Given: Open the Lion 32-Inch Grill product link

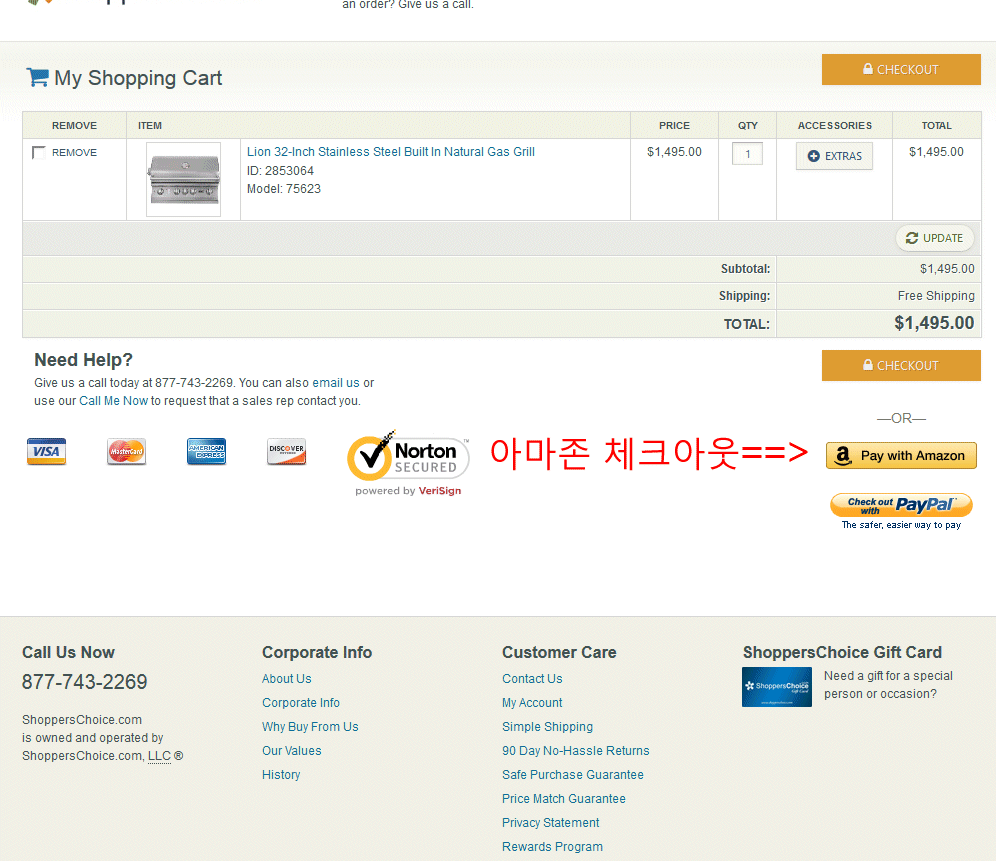Looking at the screenshot, I should (390, 152).
